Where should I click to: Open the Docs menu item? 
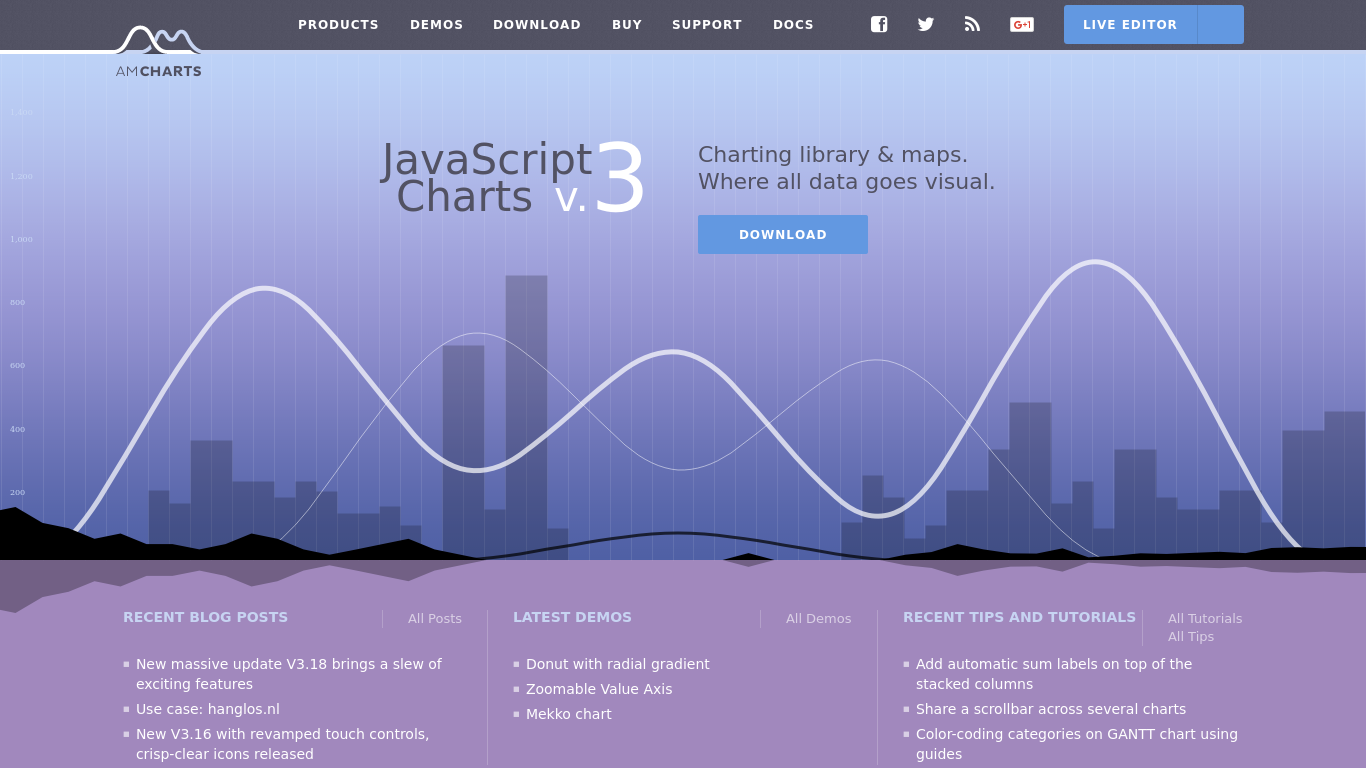click(x=793, y=25)
